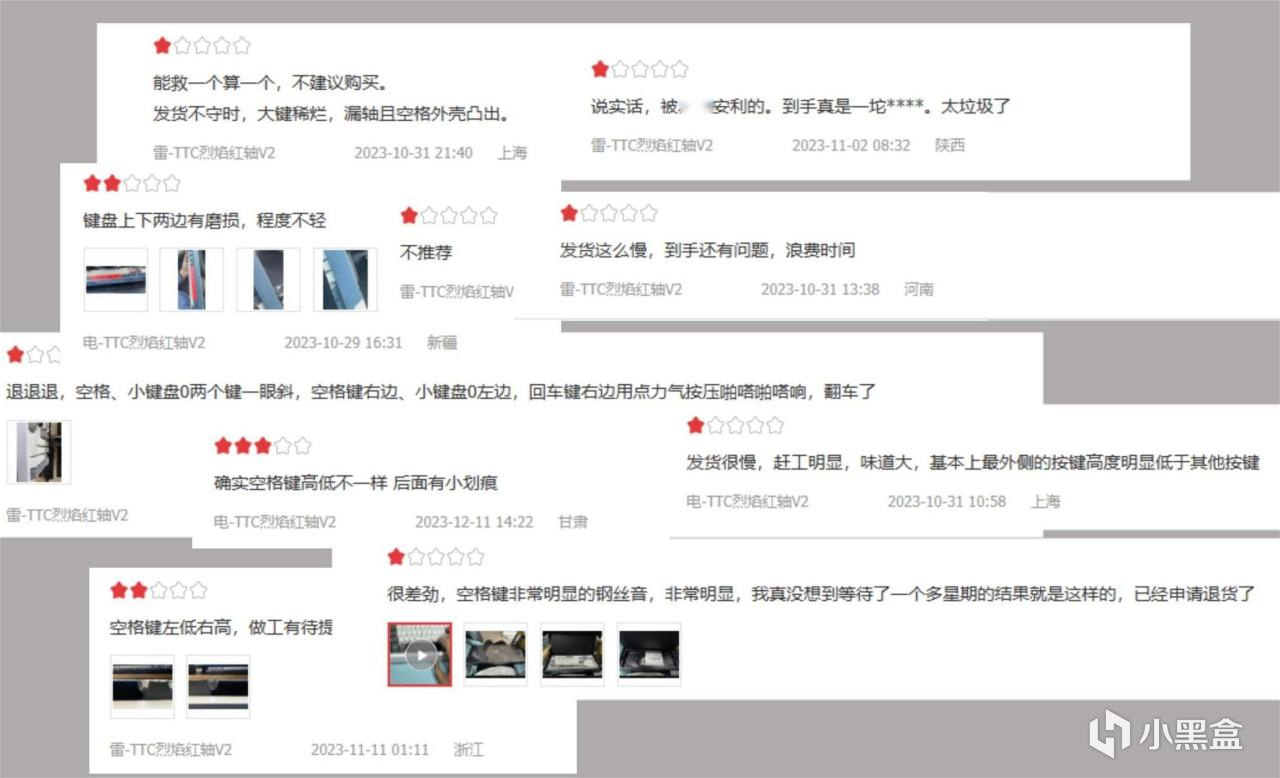This screenshot has width=1280, height=778.
Task: Click the star rating above 发货这么慢 review
Action: click(x=608, y=213)
